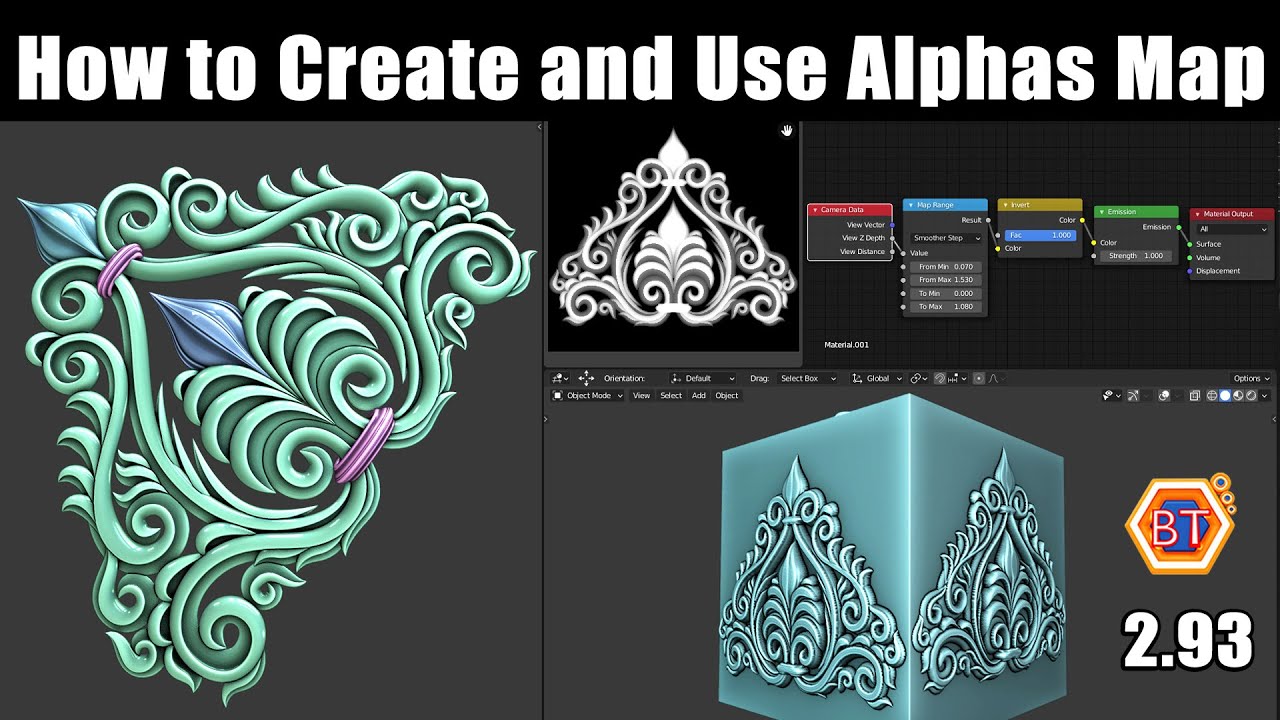
Task: Click the move cursor icon beside Orientation
Action: [586, 378]
